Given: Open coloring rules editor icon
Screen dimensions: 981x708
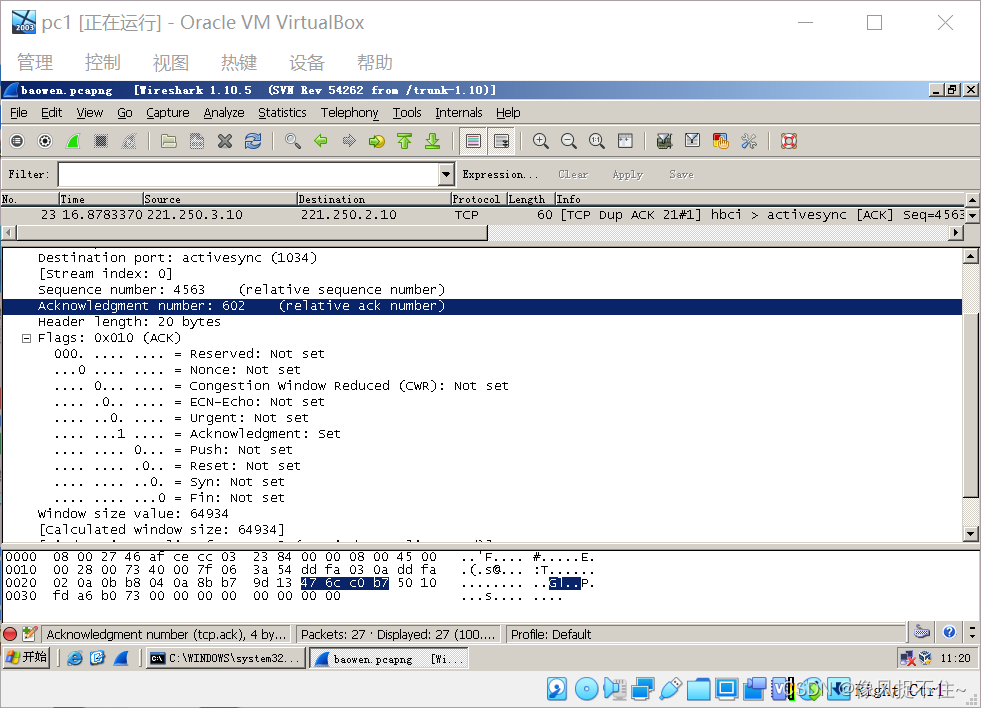Looking at the screenshot, I should point(720,141).
